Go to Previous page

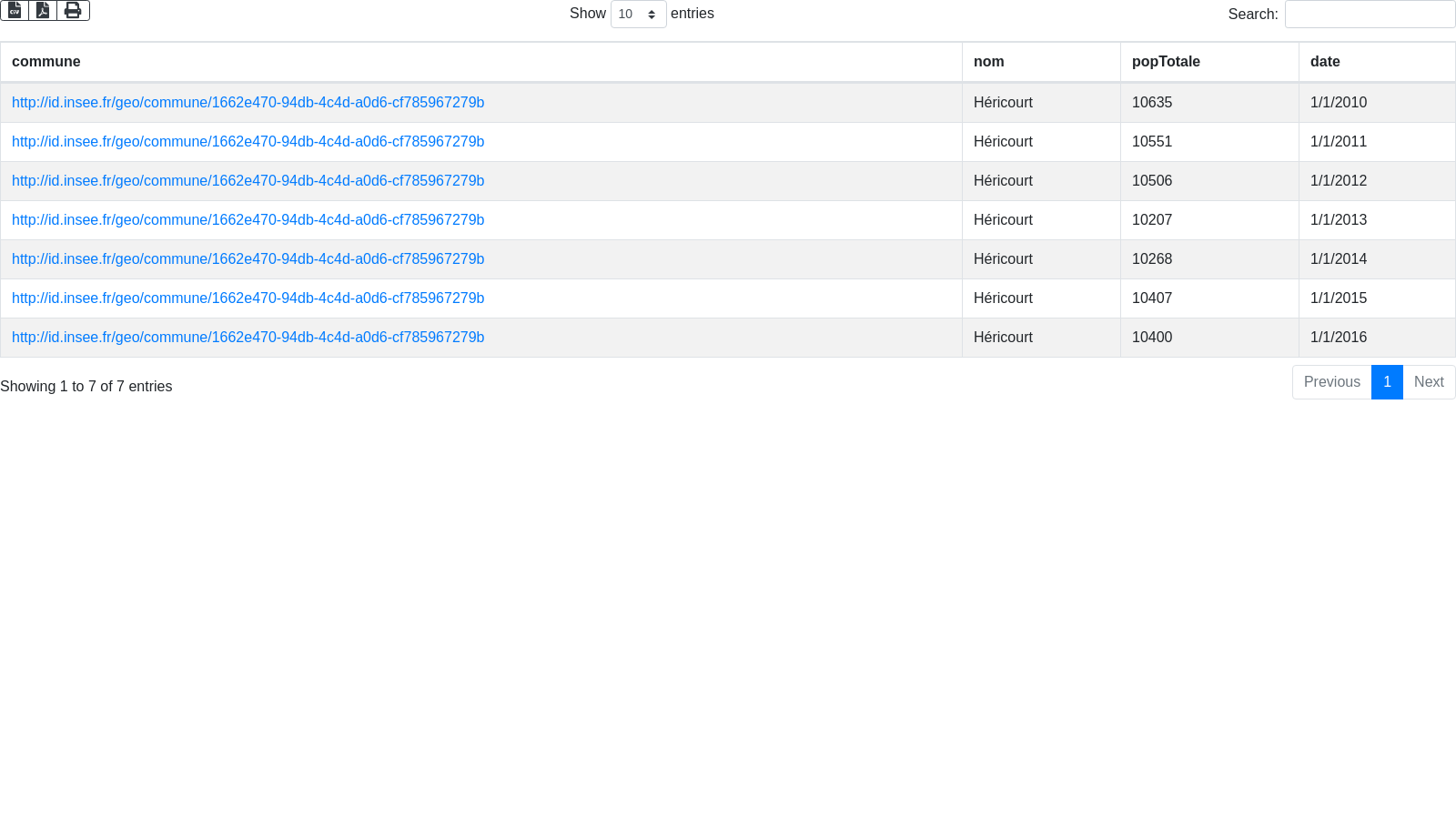(x=1331, y=382)
